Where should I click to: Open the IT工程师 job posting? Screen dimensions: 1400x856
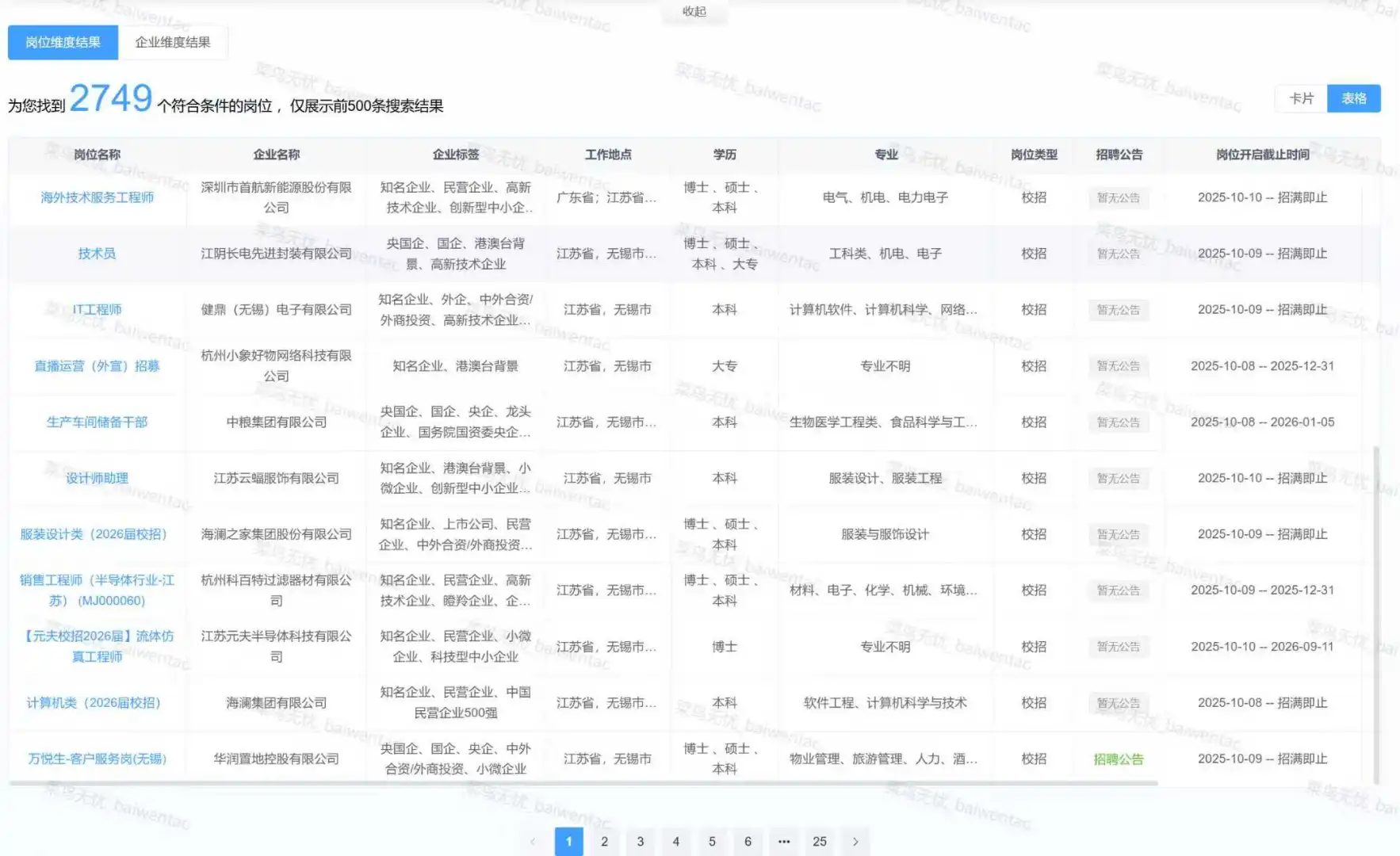(97, 309)
